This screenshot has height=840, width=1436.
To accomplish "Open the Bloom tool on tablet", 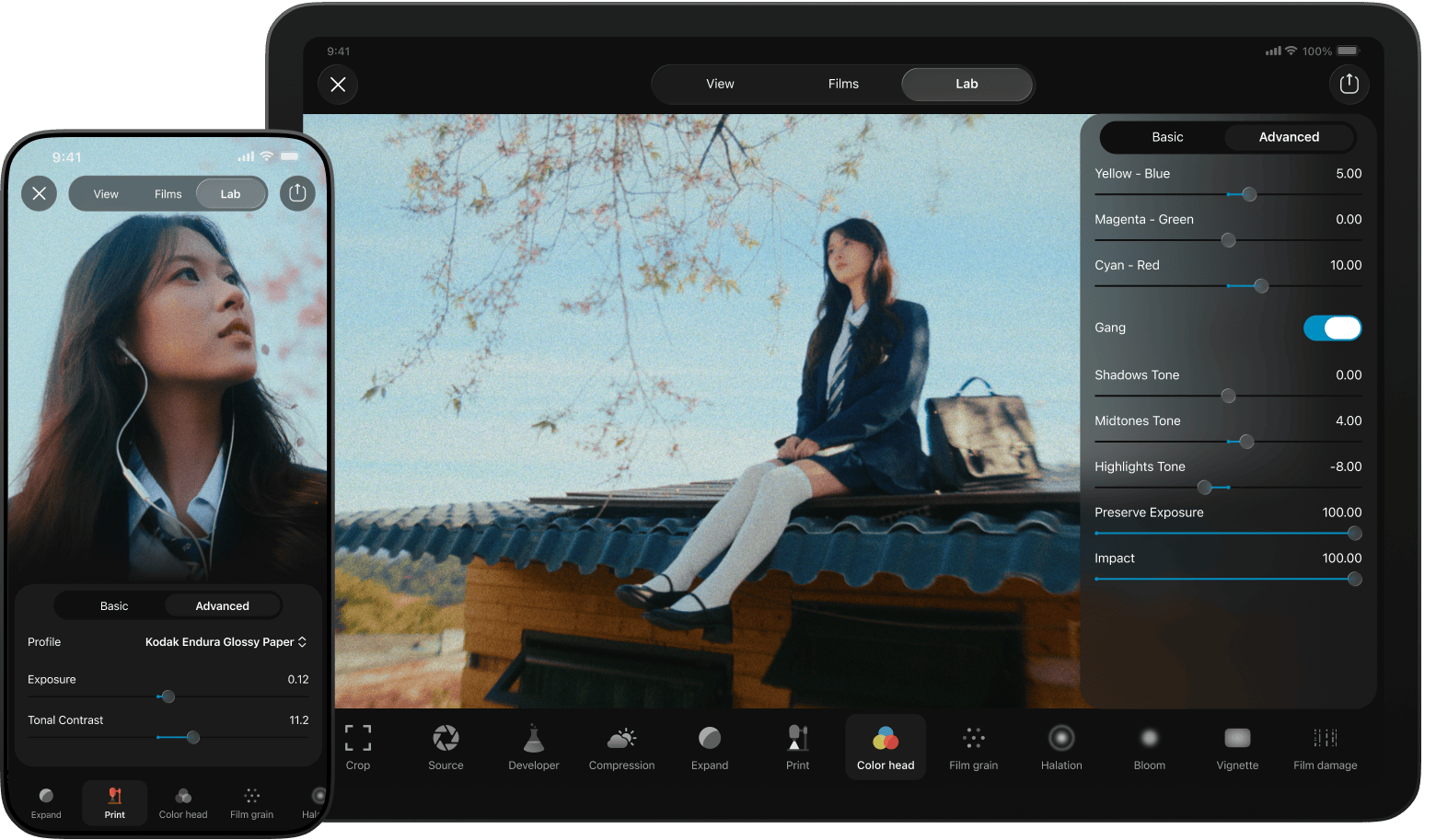I will pyautogui.click(x=1150, y=746).
